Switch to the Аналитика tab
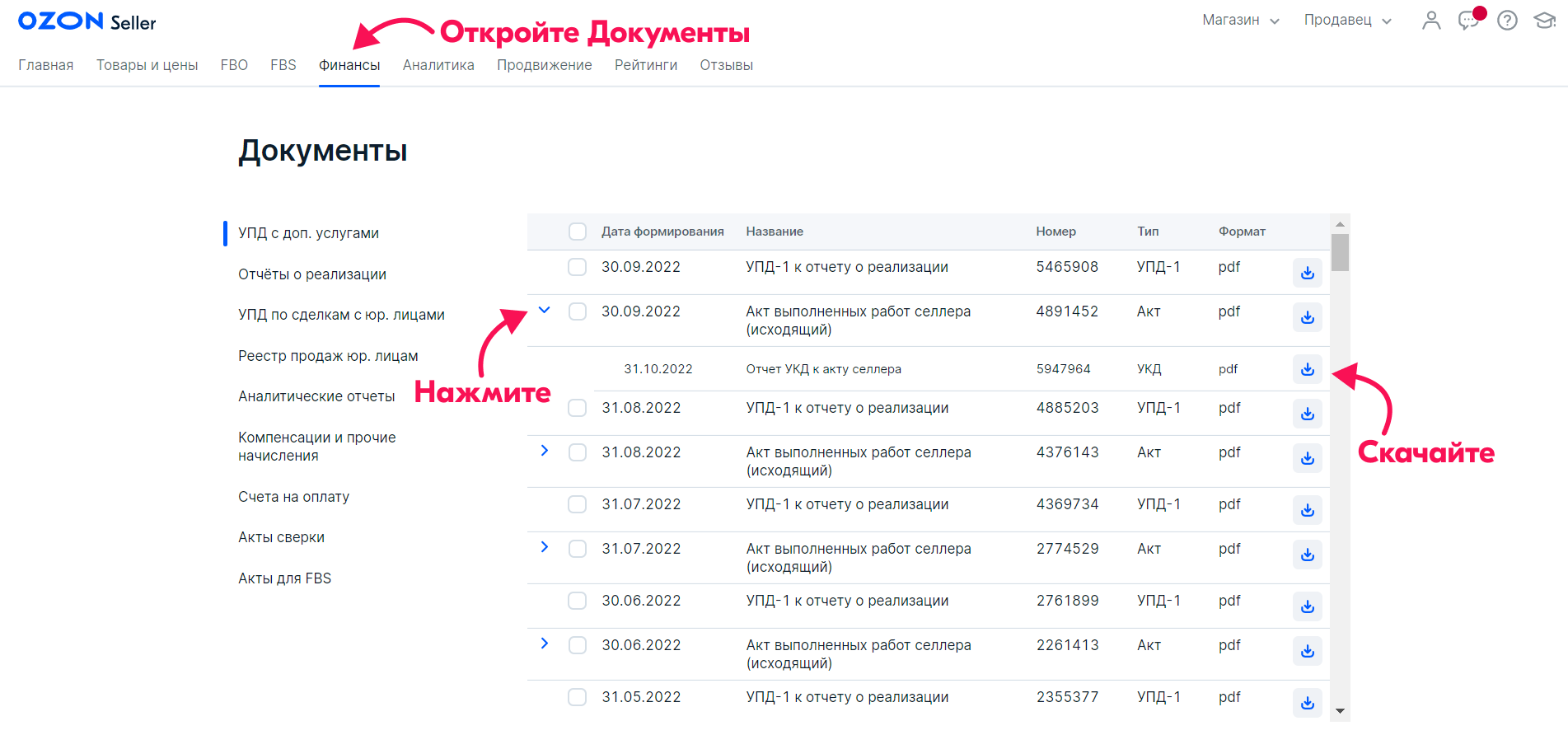The width and height of the screenshot is (1568, 749). [x=438, y=65]
